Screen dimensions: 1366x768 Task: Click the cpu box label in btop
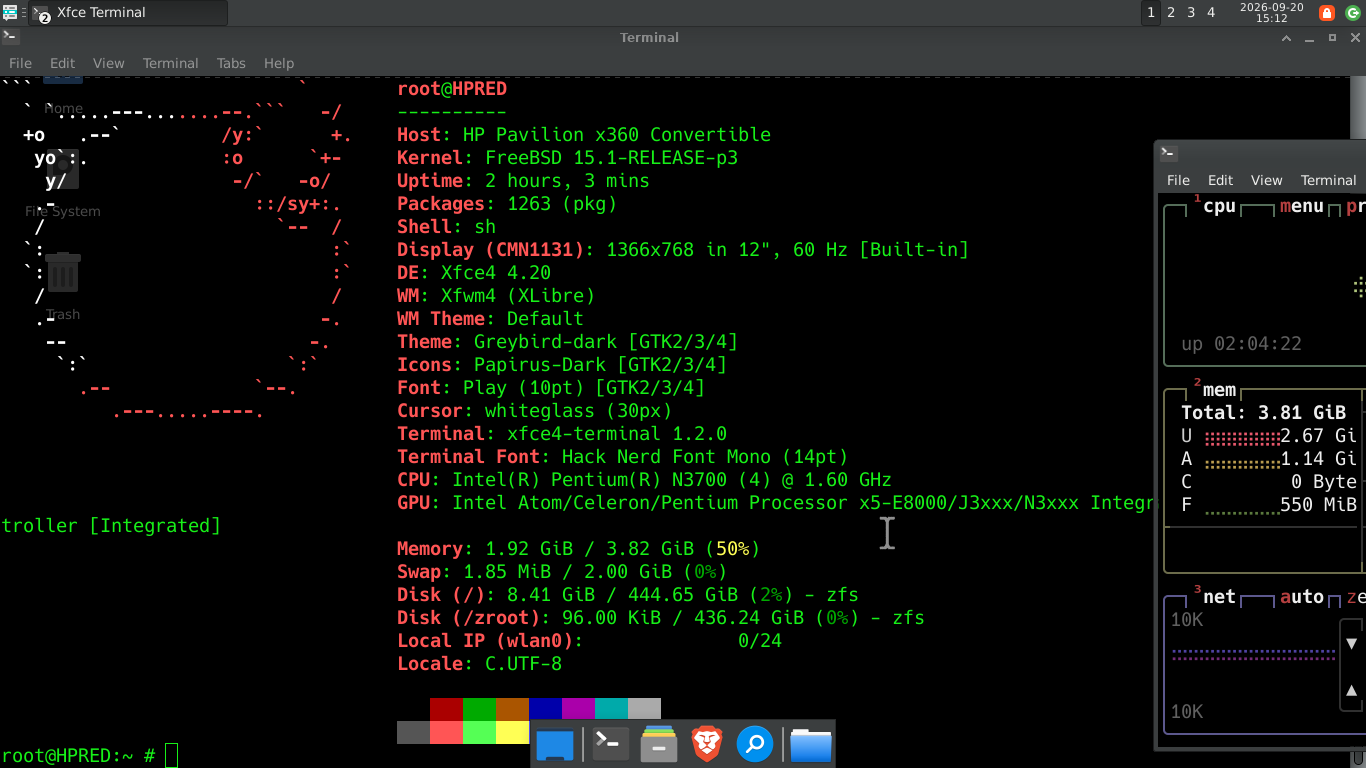(x=1219, y=206)
